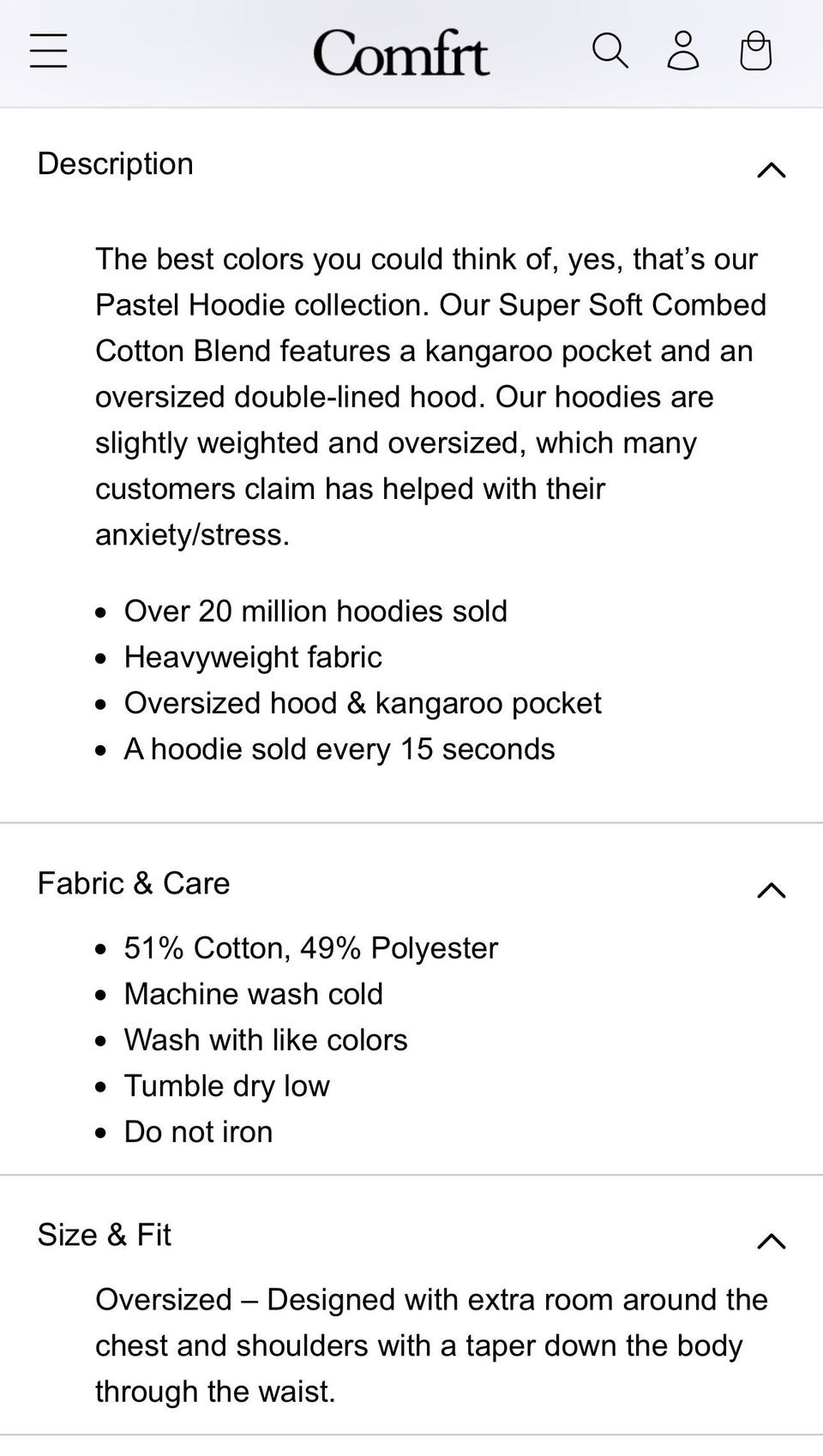Click "A hoodie sold every 15 seconds"
Screen dimensions: 823x1456
pyautogui.click(x=339, y=749)
